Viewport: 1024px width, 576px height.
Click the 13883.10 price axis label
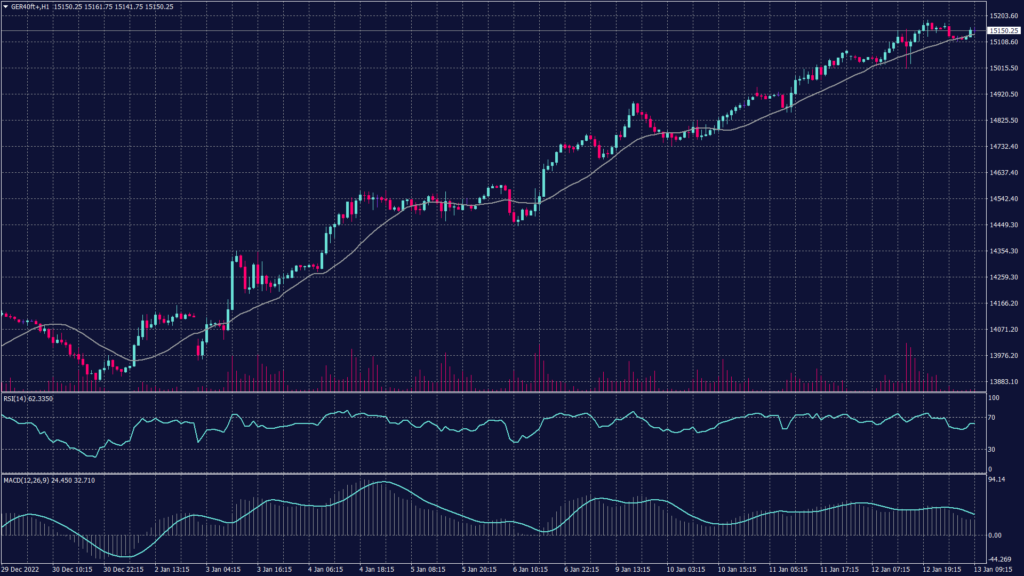click(x=1003, y=381)
